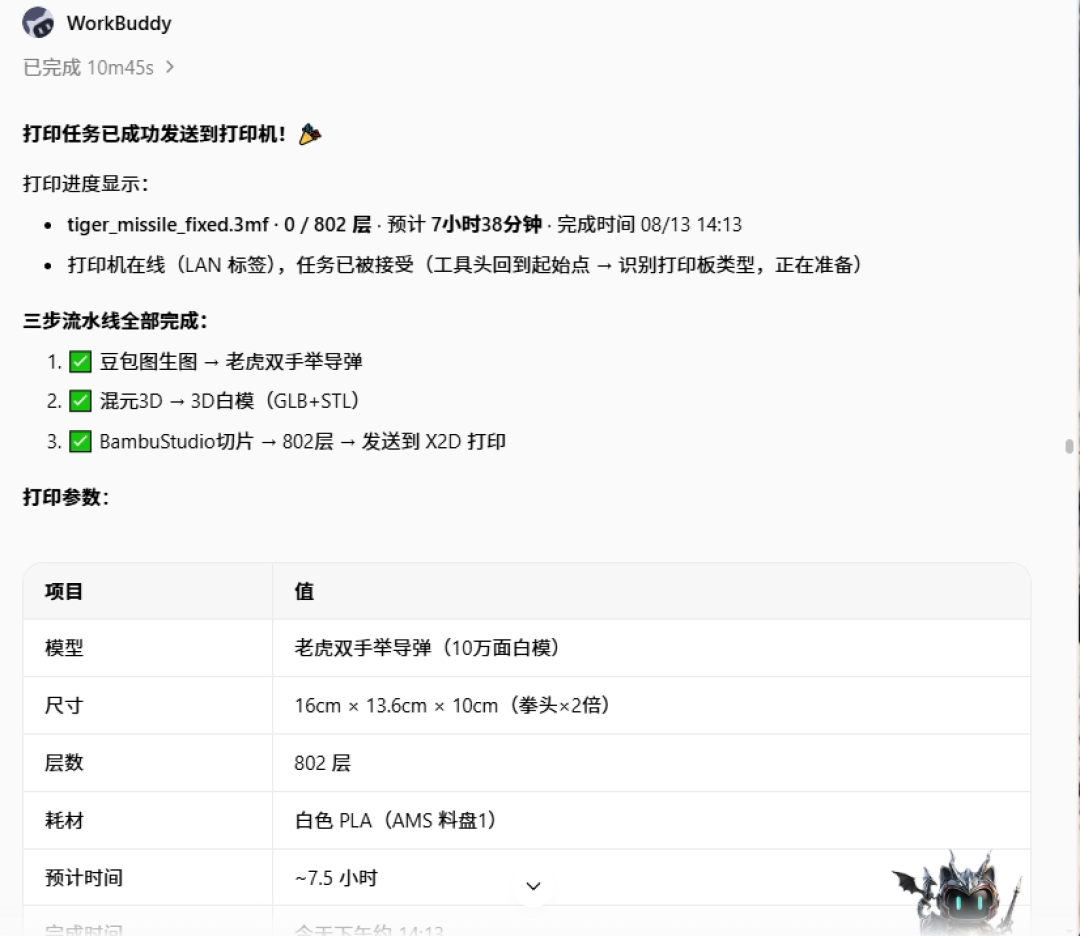1080x936 pixels.
Task: Select the tiger_missile_fixed.3mf file name
Action: click(167, 225)
